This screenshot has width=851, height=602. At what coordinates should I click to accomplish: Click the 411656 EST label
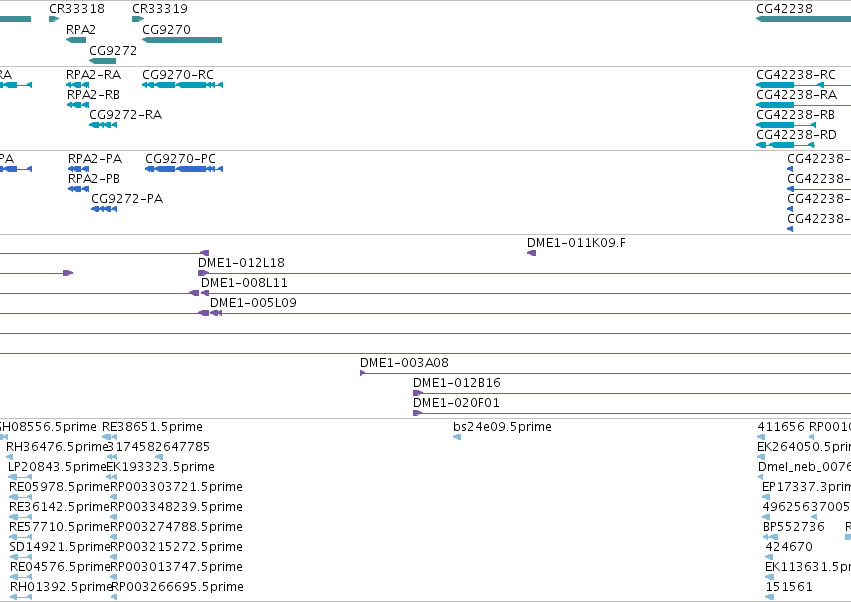(780, 427)
